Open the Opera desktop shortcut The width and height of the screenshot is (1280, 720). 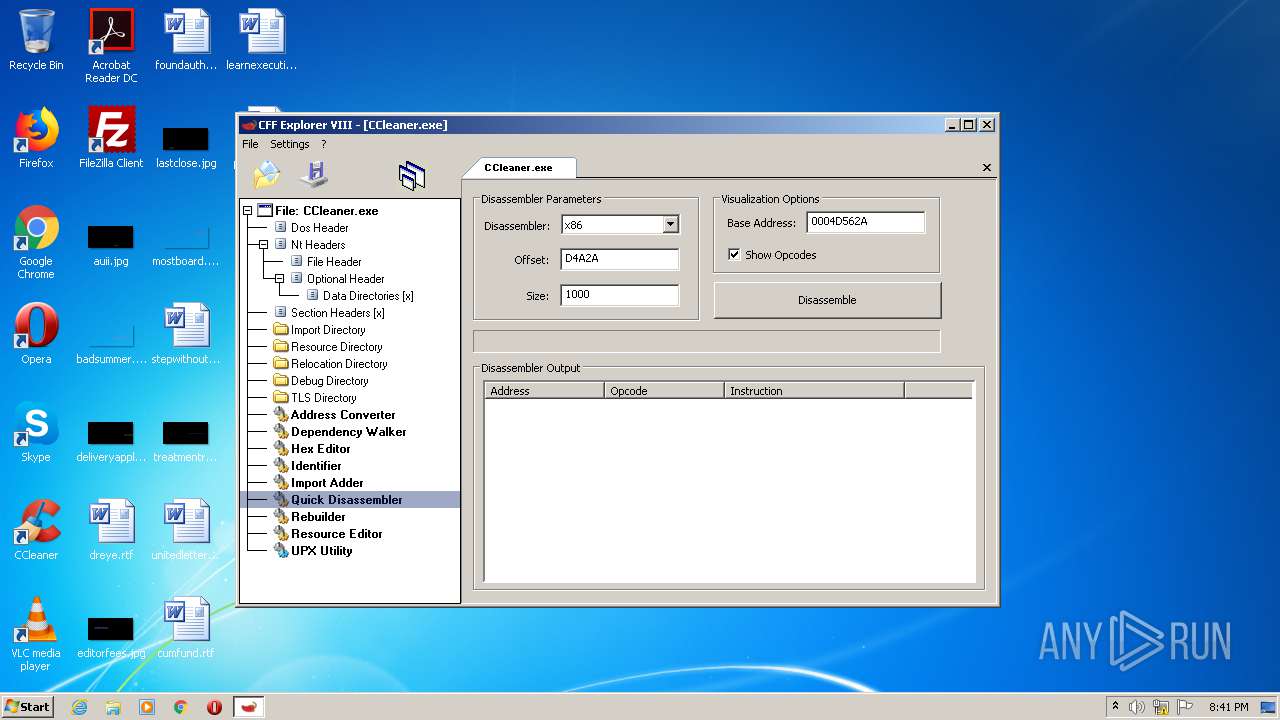point(36,334)
